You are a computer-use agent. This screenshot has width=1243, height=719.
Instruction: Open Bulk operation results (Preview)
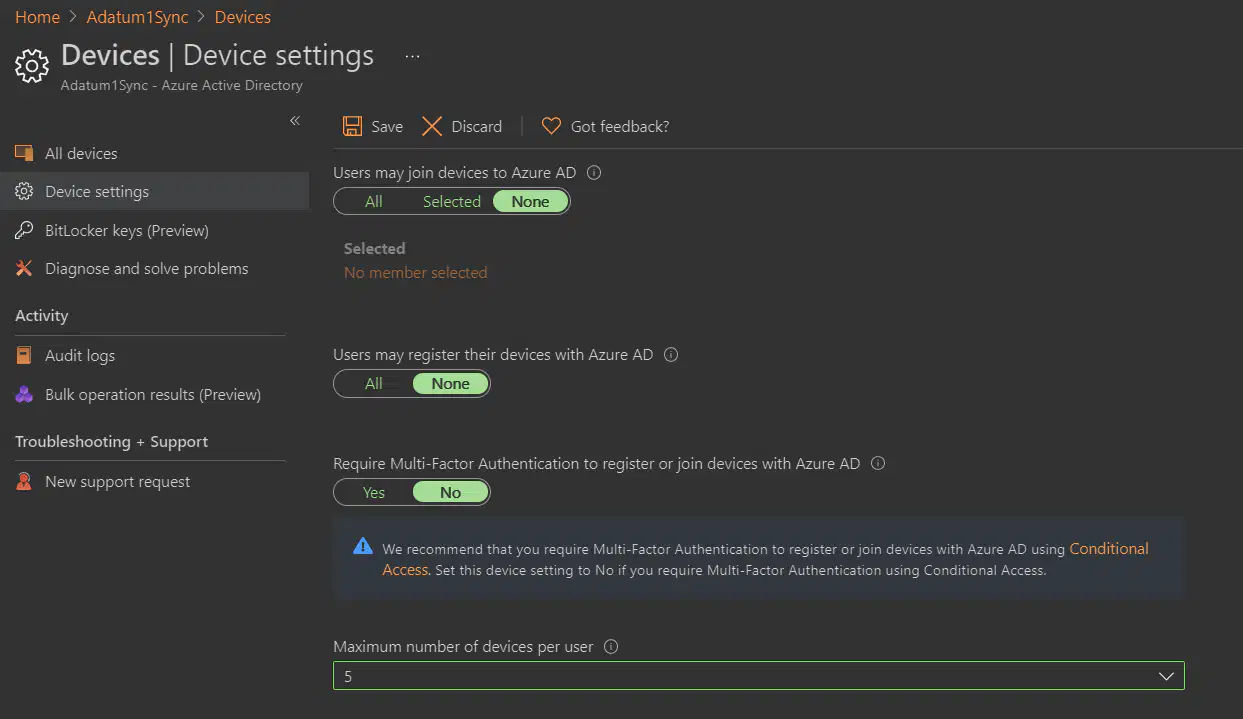pos(155,394)
